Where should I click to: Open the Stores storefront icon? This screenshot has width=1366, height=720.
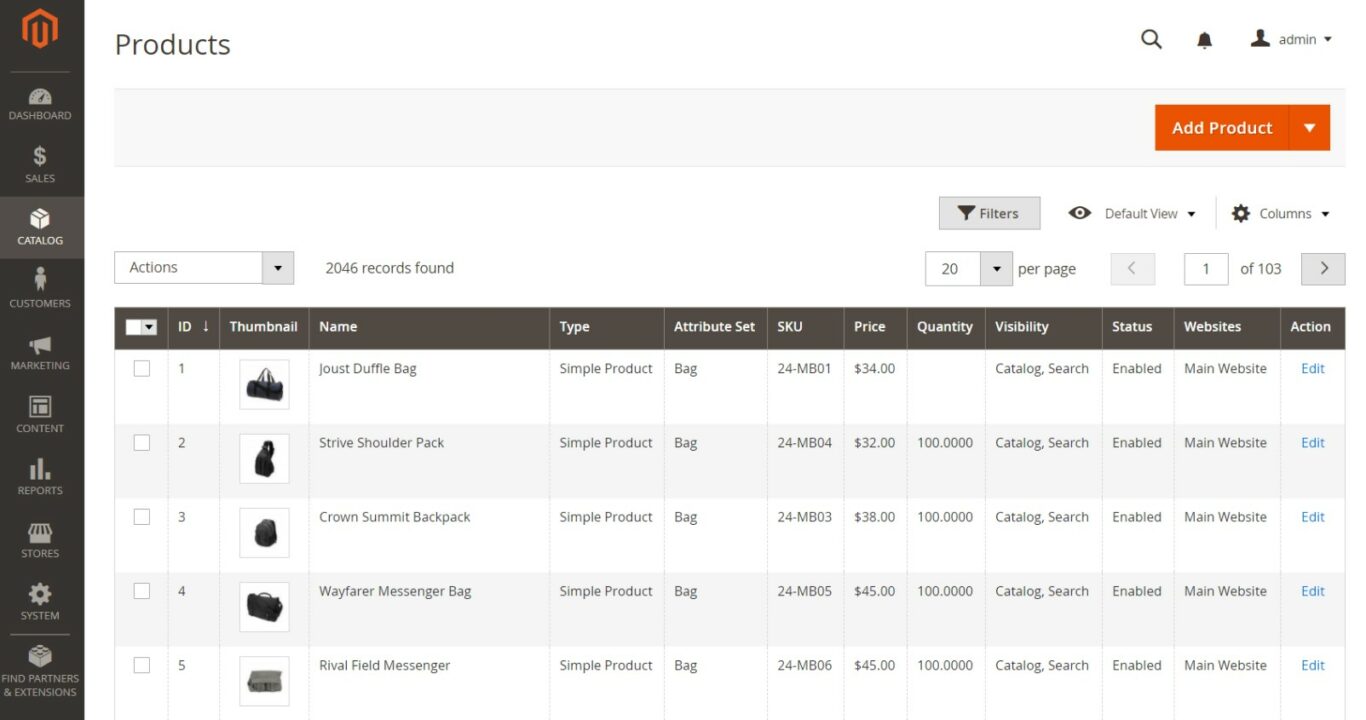(40, 532)
